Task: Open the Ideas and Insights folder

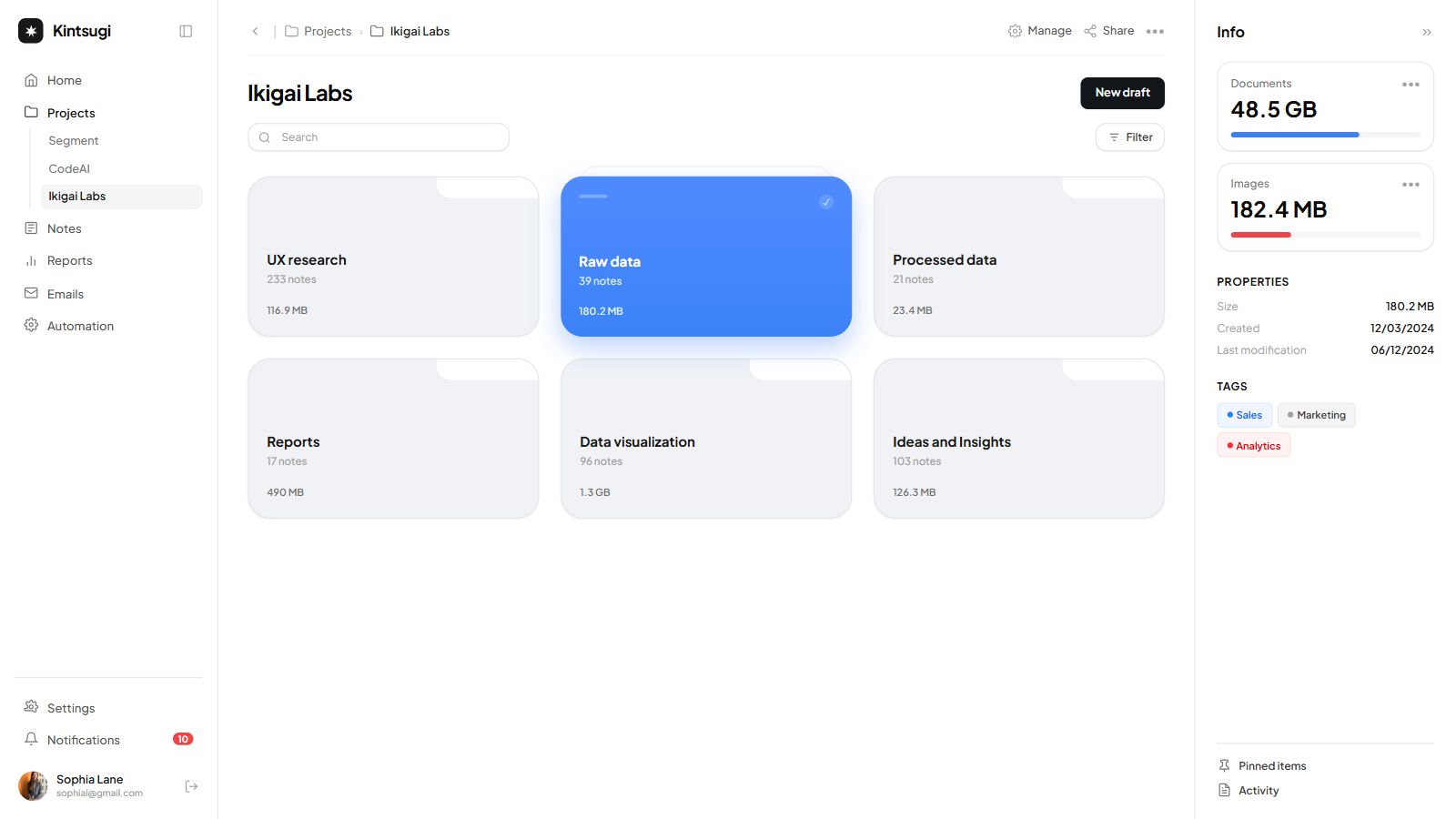Action: (x=1019, y=439)
